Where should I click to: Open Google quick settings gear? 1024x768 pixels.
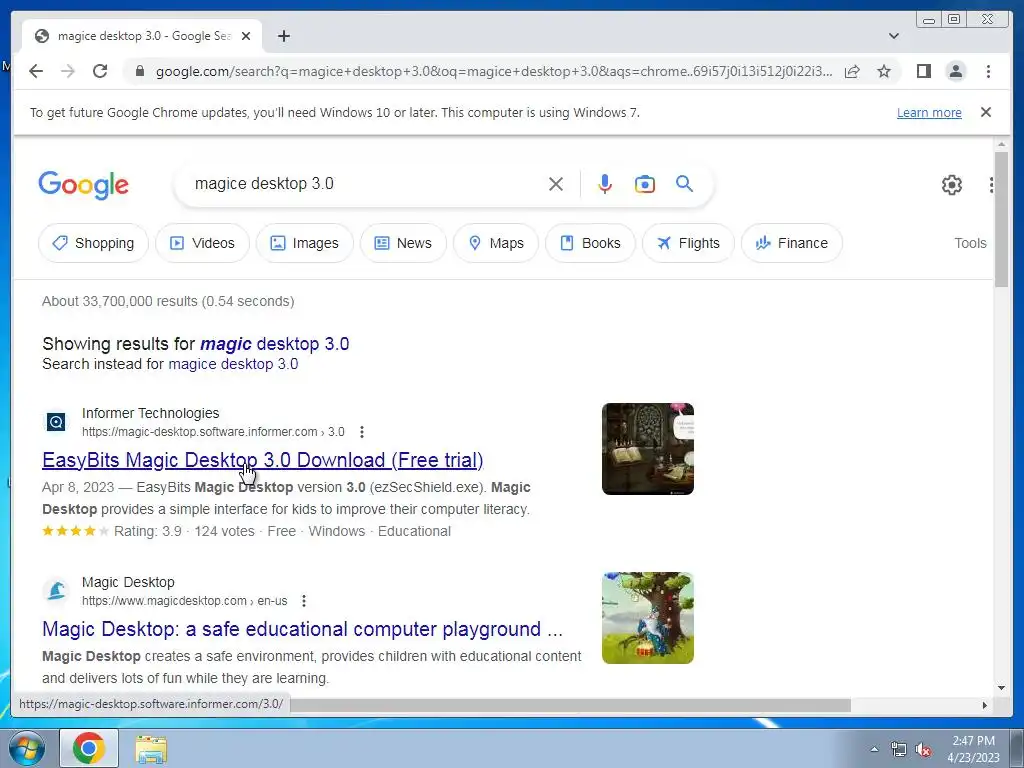(952, 185)
